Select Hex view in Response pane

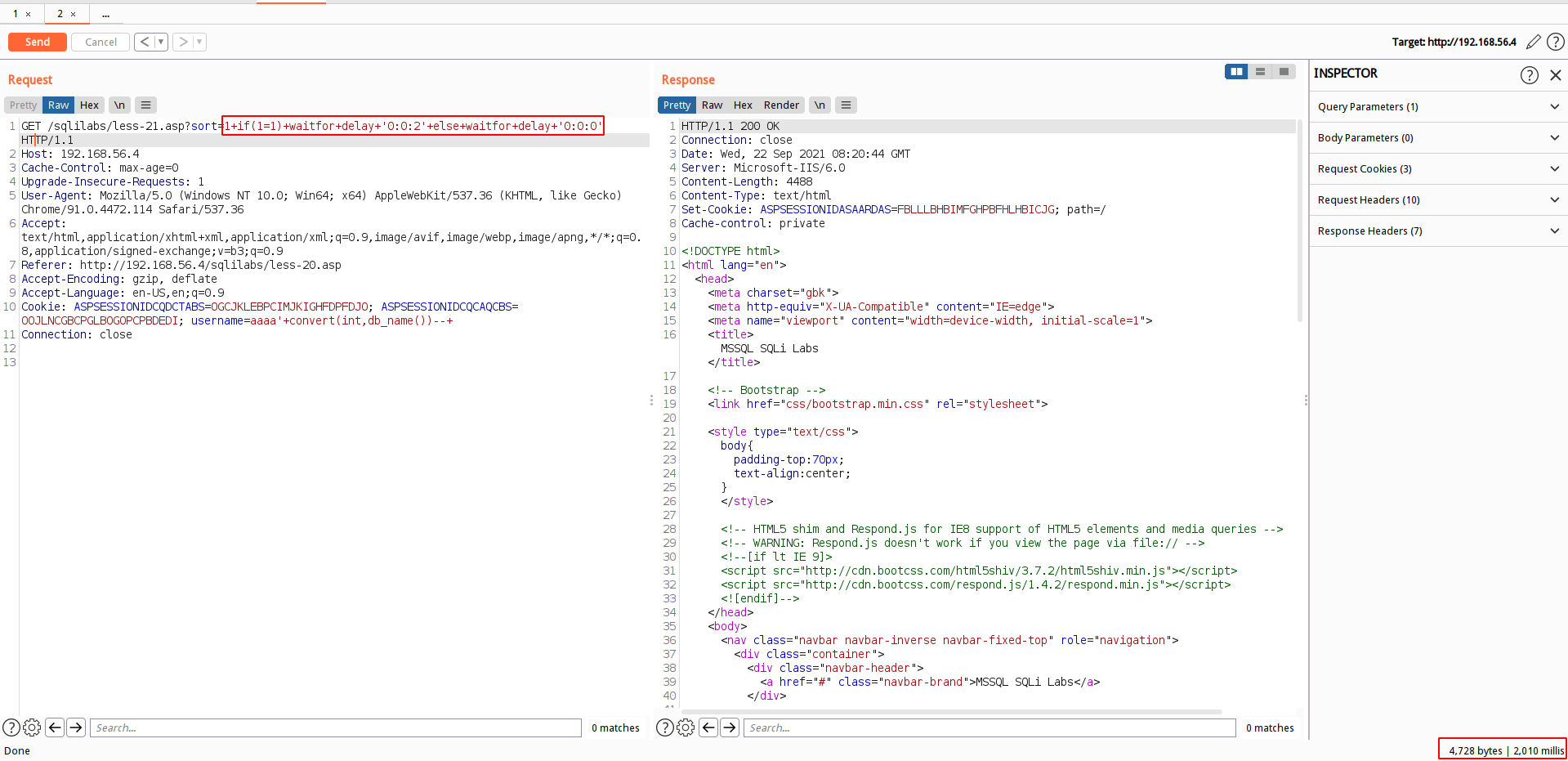(x=743, y=105)
